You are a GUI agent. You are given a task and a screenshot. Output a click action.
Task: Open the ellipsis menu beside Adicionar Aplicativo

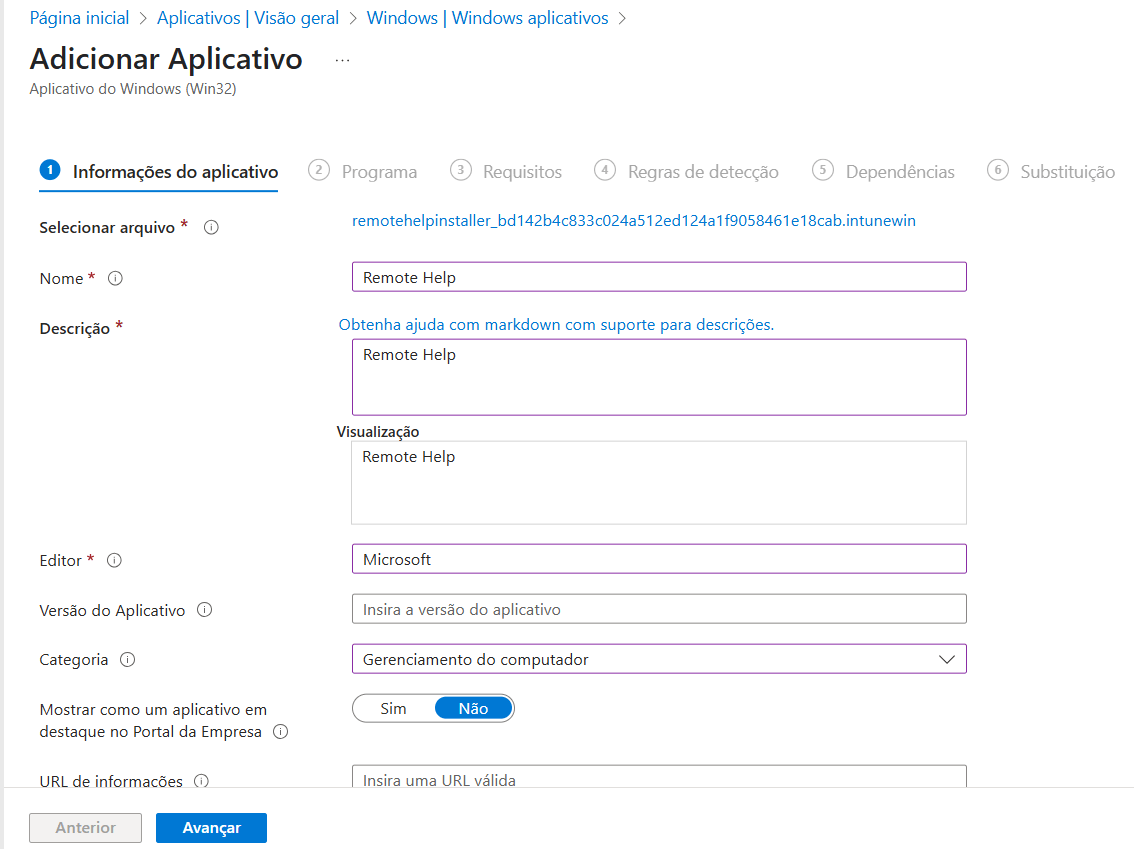342,61
